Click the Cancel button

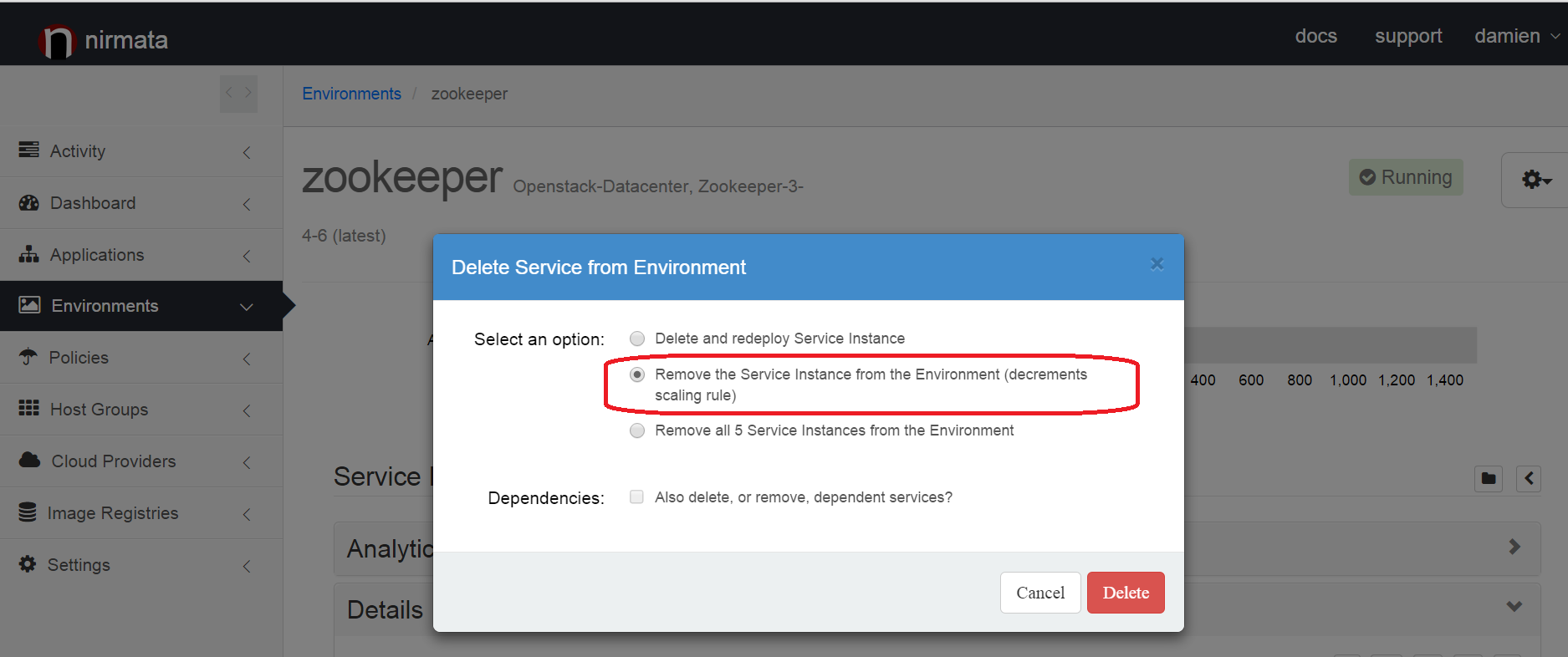click(x=1040, y=593)
